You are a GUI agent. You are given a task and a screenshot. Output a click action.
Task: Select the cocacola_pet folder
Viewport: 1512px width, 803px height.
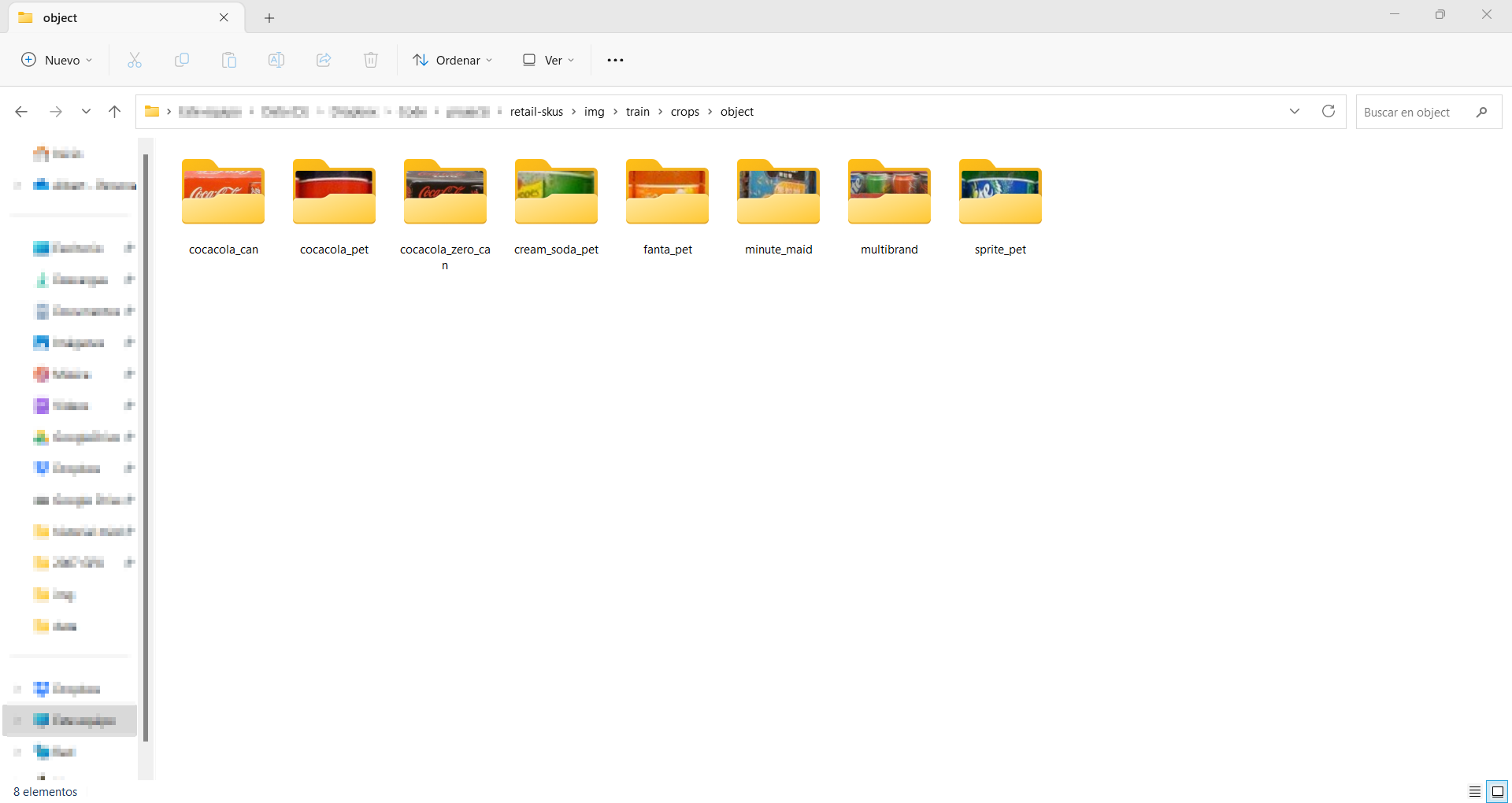335,207
